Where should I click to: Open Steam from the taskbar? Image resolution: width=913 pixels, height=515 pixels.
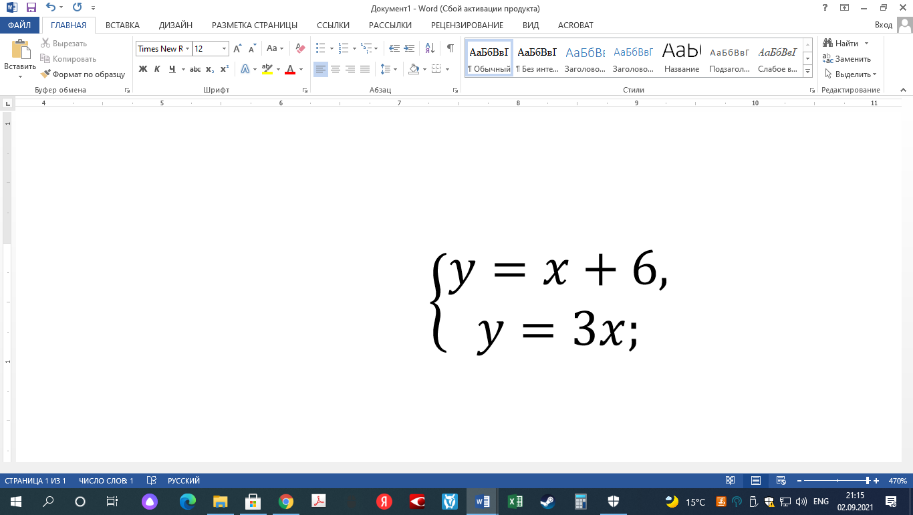[547, 502]
